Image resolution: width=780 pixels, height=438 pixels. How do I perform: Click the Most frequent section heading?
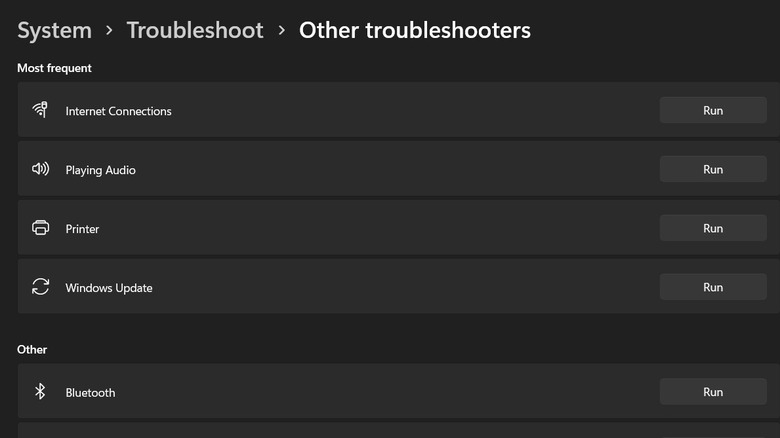[x=54, y=68]
